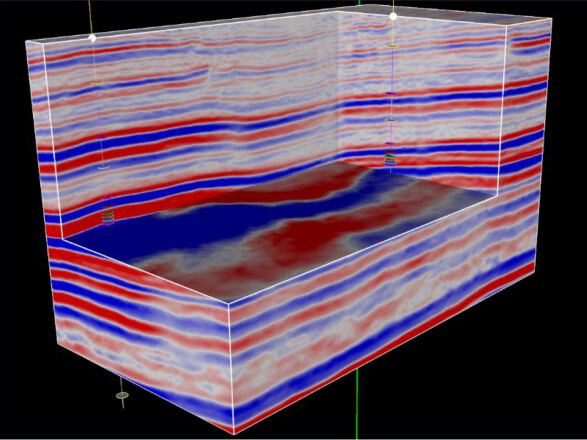Select the right well's white wellhead sphere
The image size is (587, 440).
tap(393, 16)
